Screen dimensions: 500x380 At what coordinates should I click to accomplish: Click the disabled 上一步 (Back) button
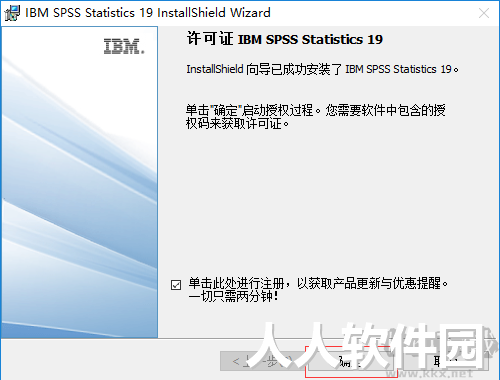pyautogui.click(x=263, y=361)
